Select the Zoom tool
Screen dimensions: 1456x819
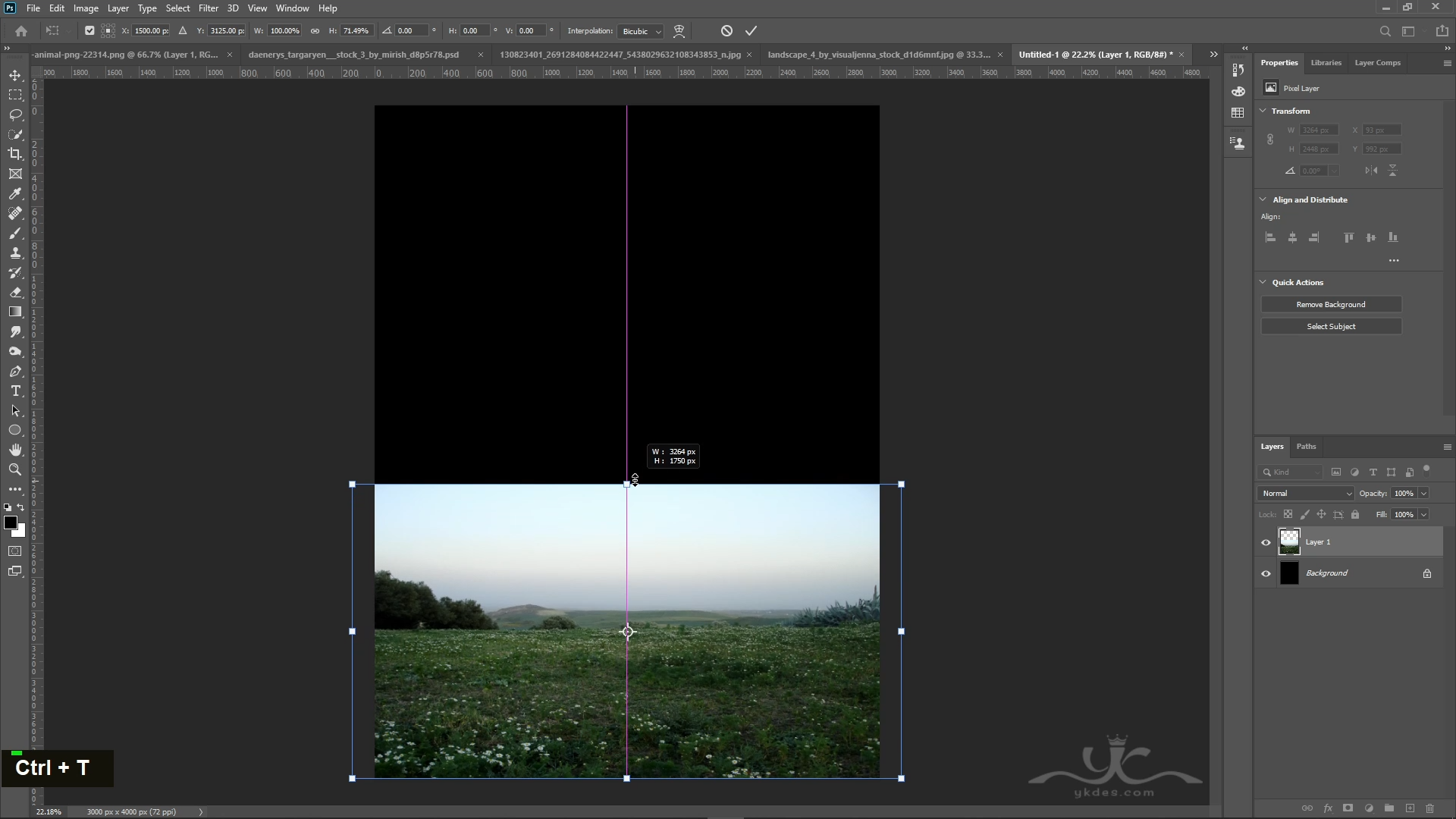pos(15,469)
